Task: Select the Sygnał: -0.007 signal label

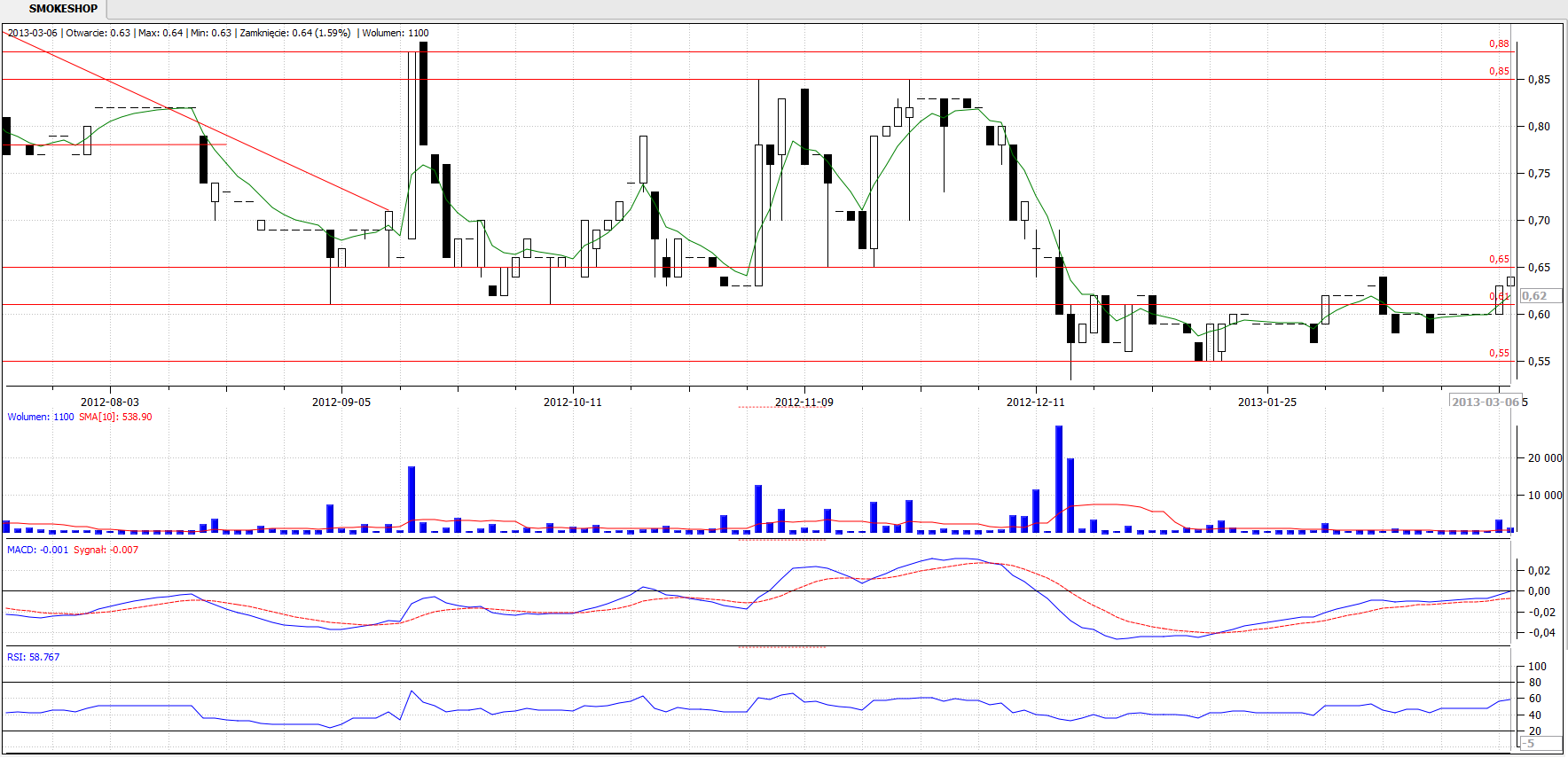Action: pyautogui.click(x=106, y=550)
